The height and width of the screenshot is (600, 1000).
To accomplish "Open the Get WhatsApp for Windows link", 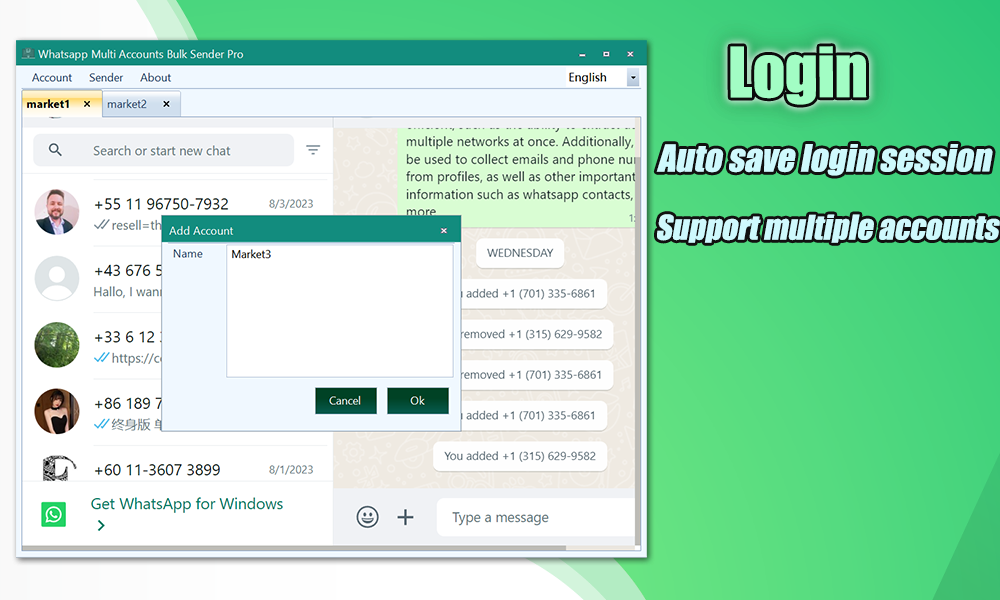I will point(186,504).
